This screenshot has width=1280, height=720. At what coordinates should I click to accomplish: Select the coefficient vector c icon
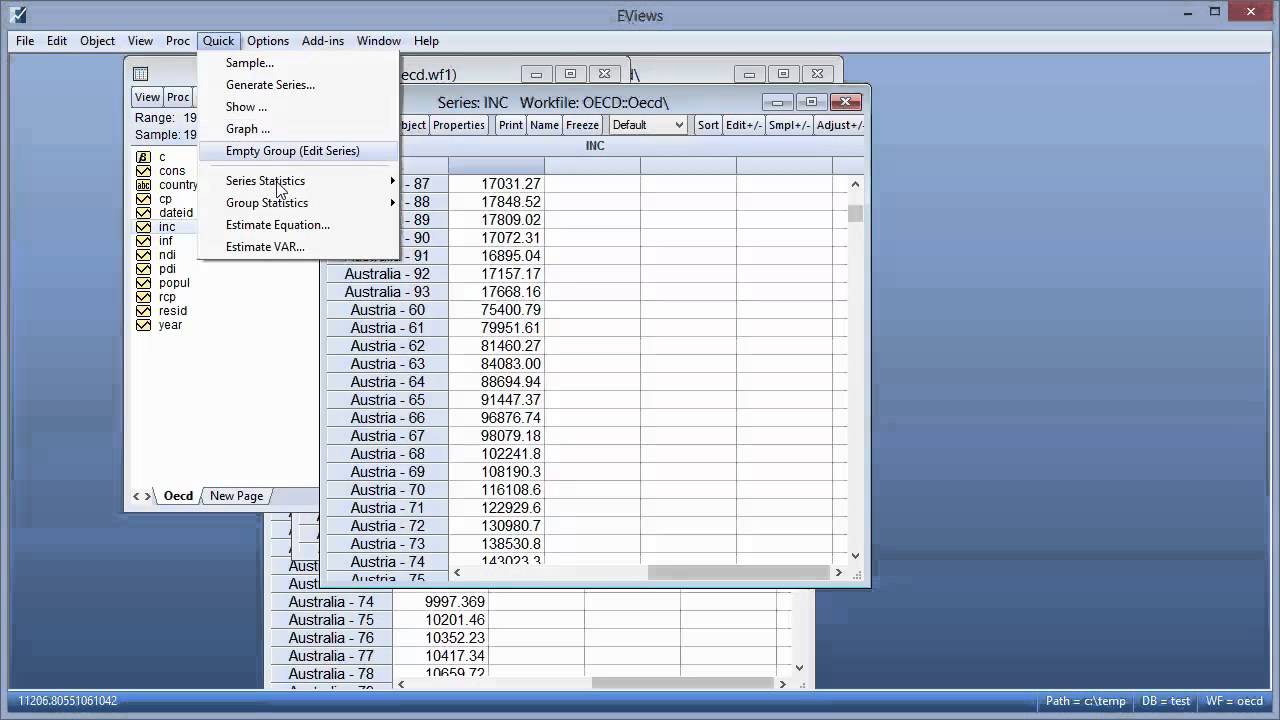tap(143, 157)
